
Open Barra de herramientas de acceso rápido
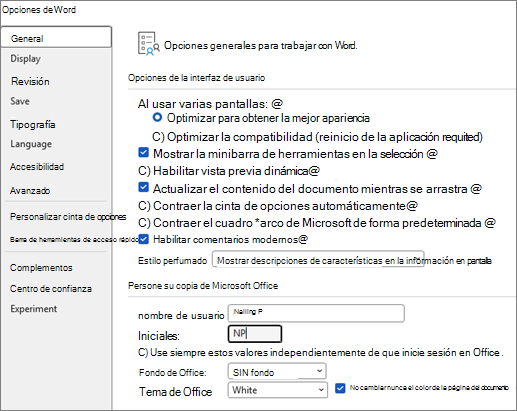point(74,239)
